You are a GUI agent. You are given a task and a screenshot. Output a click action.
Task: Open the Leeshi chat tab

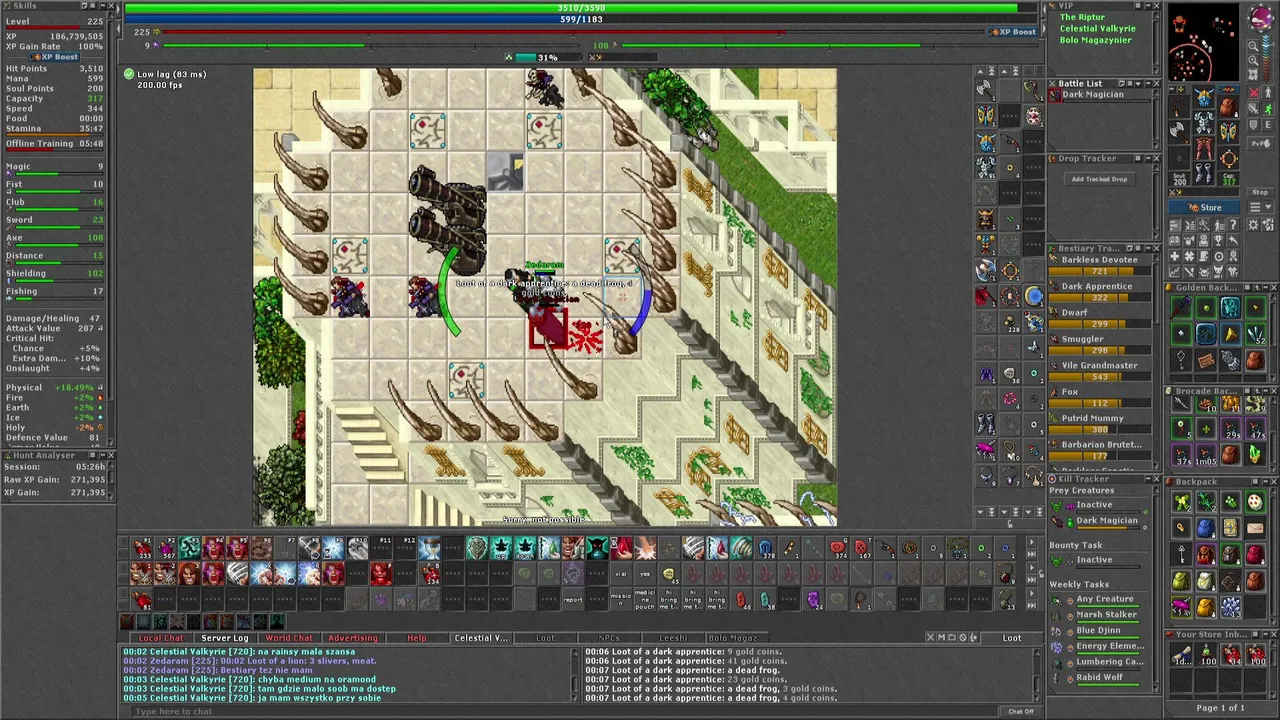coord(673,638)
